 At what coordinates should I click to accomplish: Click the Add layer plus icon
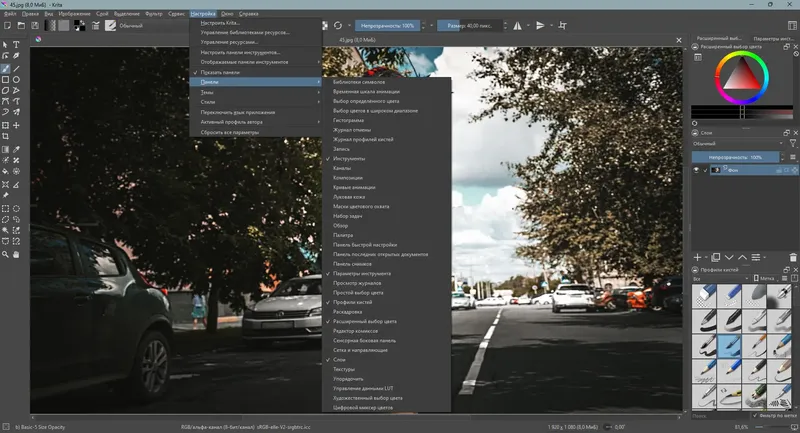[x=698, y=257]
